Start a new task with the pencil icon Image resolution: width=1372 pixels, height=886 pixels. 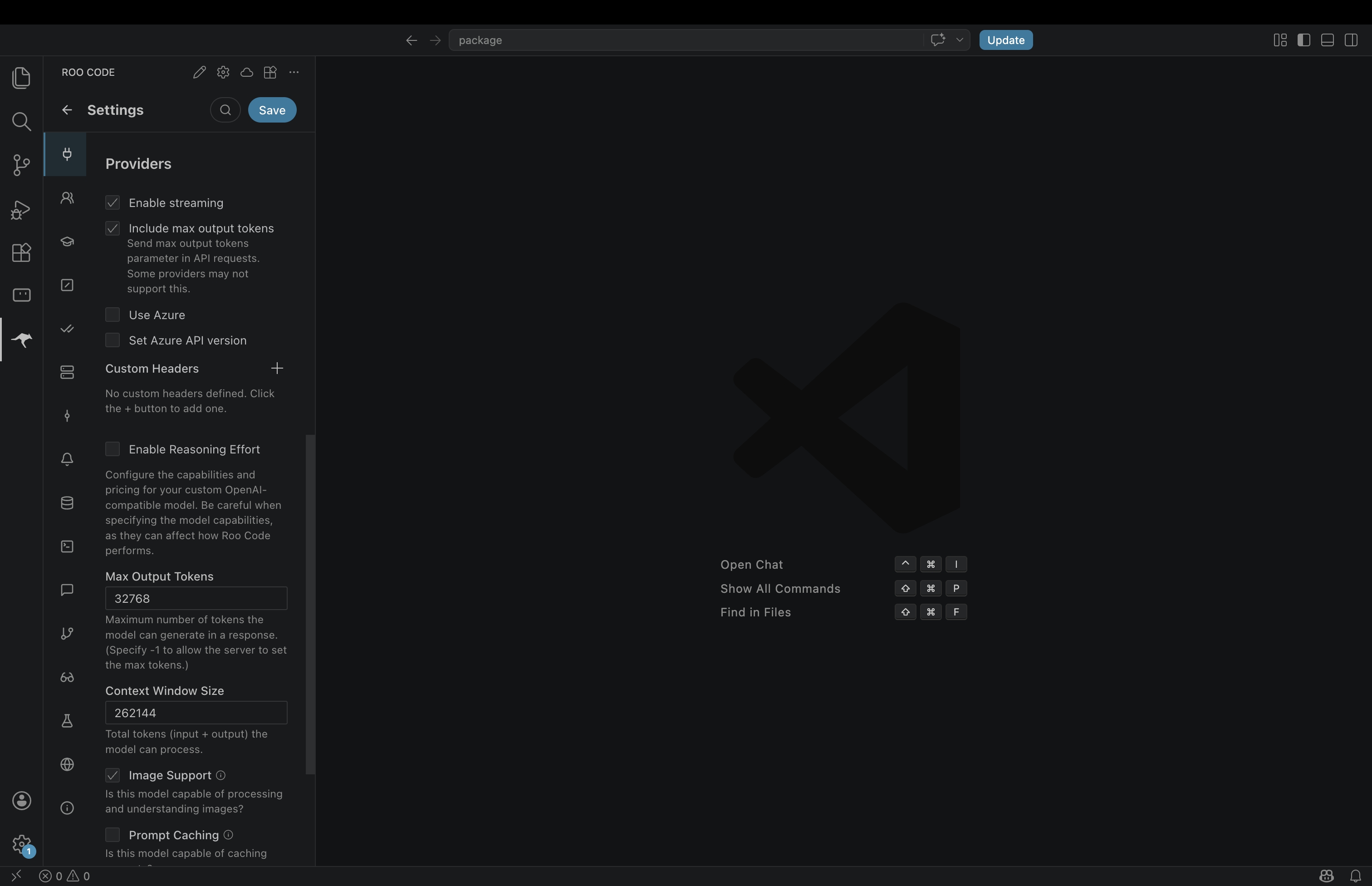(200, 72)
